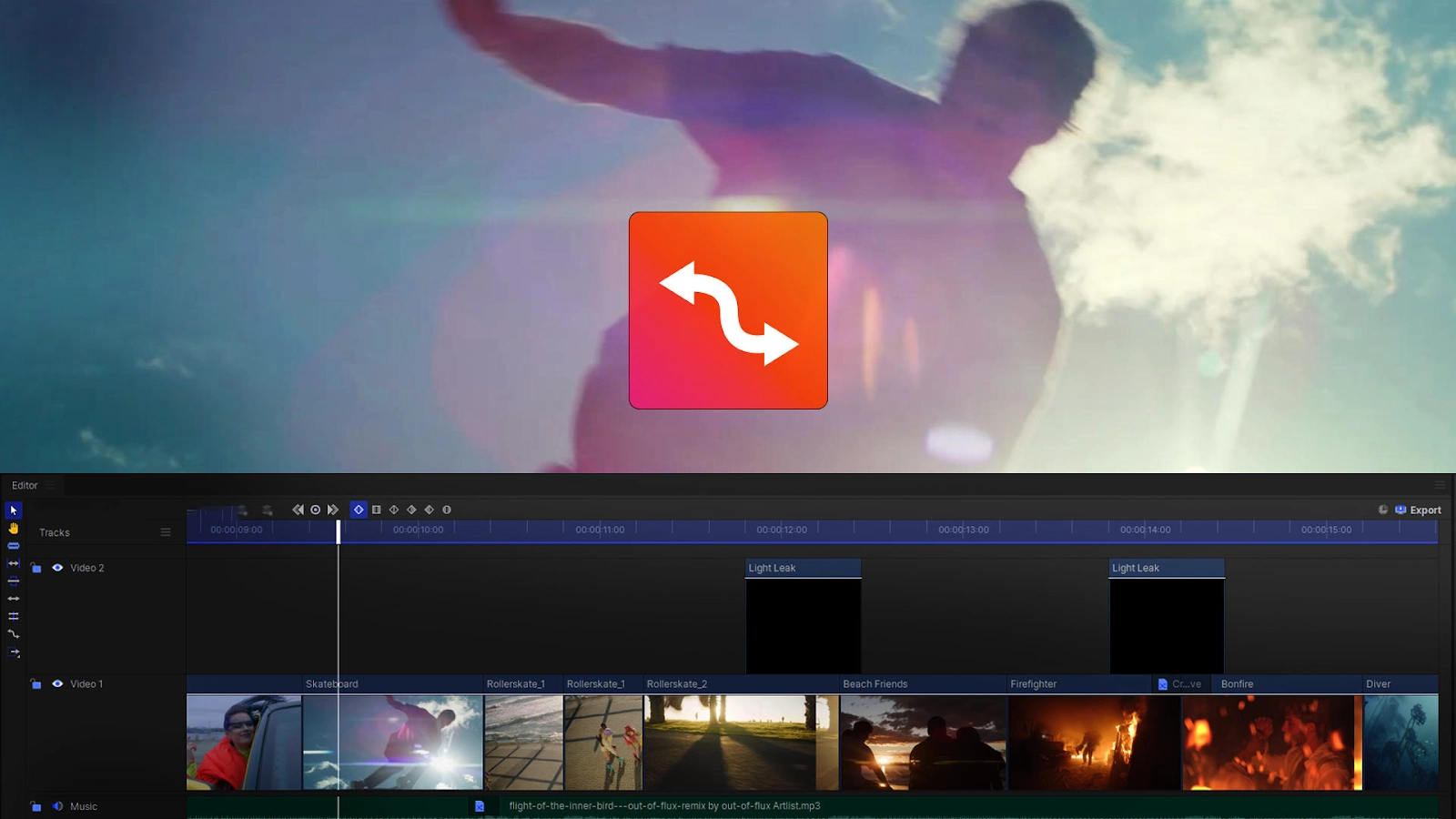Mute the Music track speaker
This screenshot has width=1456, height=819.
pos(57,806)
